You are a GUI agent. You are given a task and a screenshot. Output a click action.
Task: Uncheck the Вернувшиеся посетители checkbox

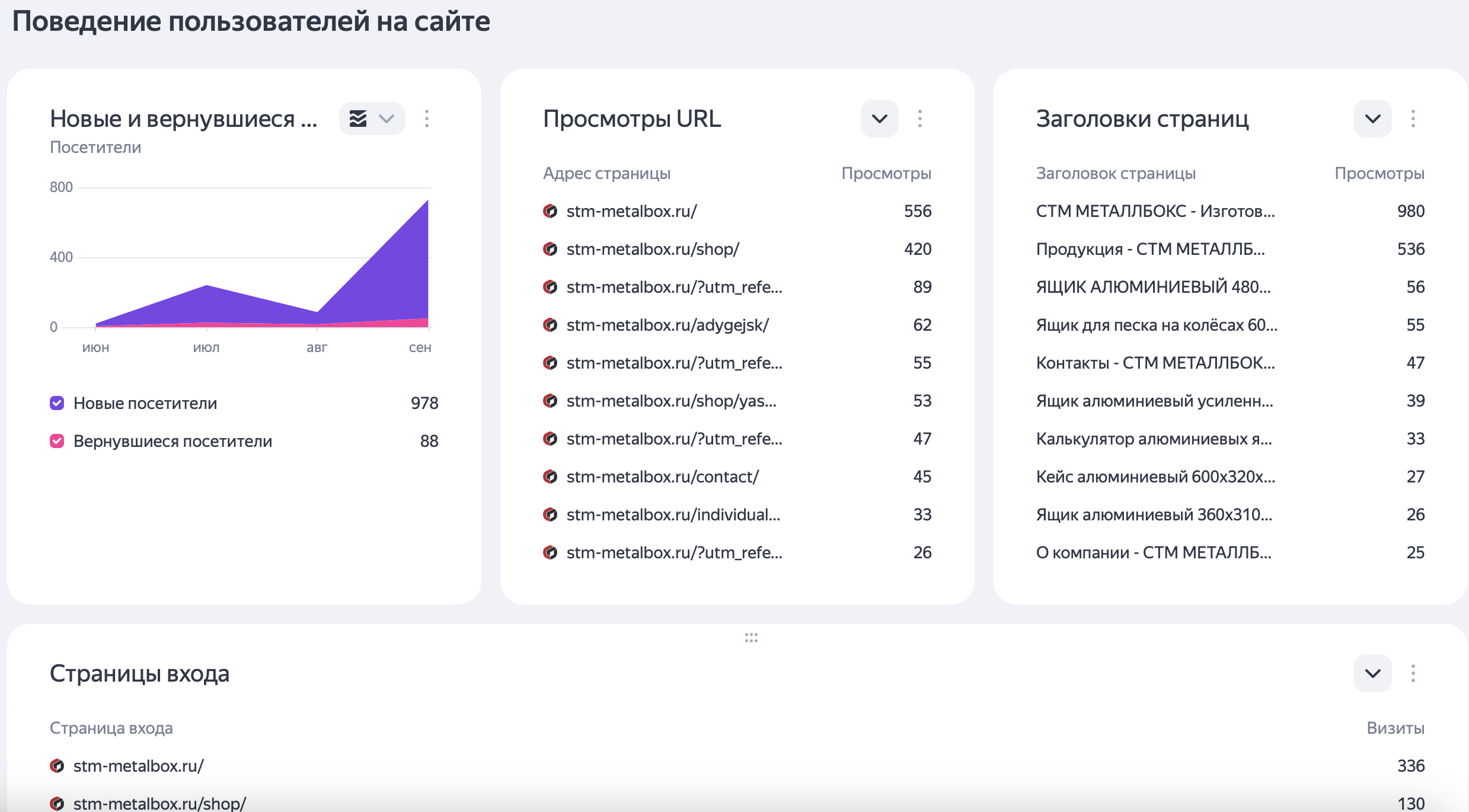point(57,441)
